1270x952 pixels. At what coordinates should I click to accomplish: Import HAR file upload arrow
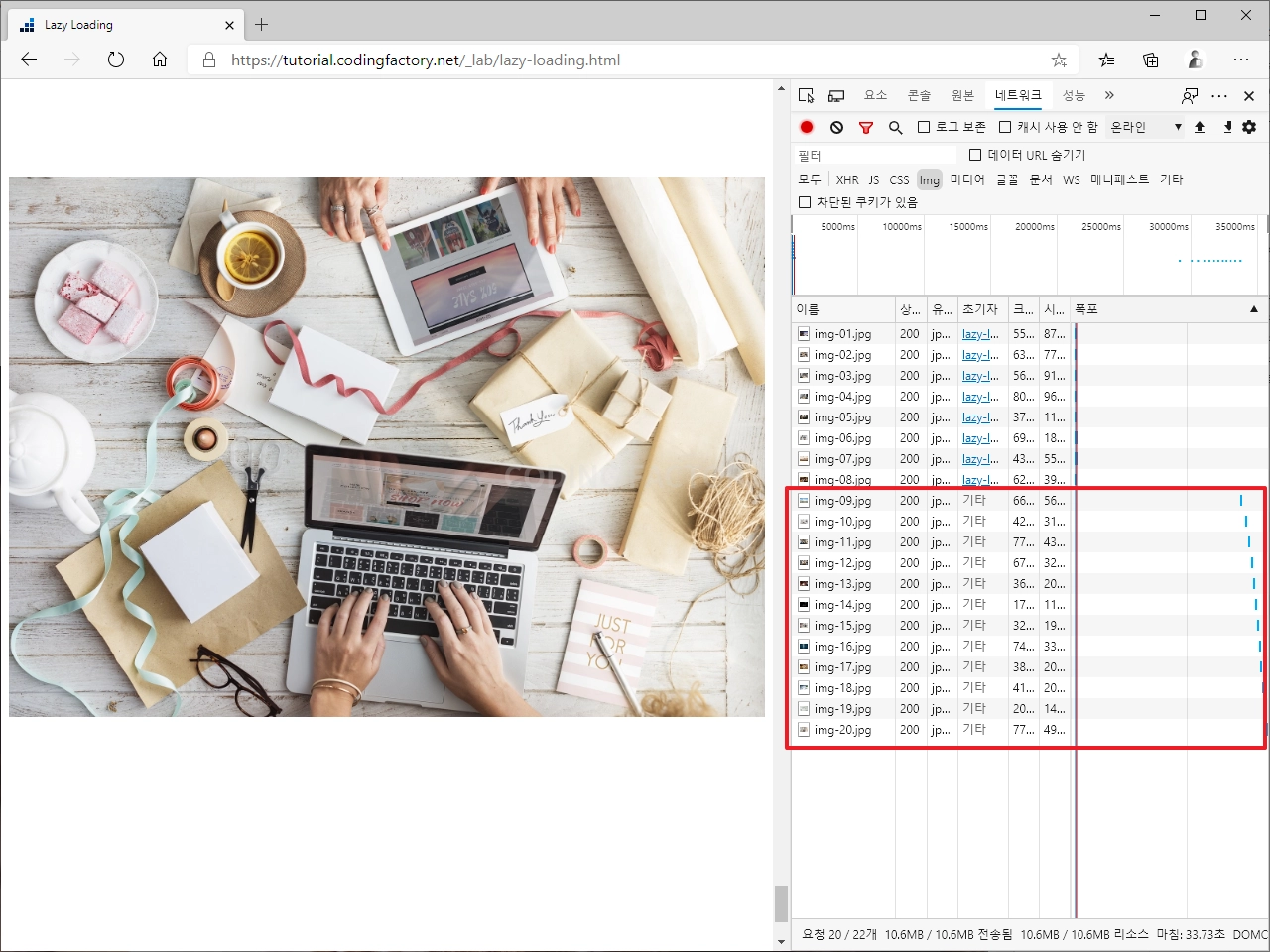tap(1200, 127)
